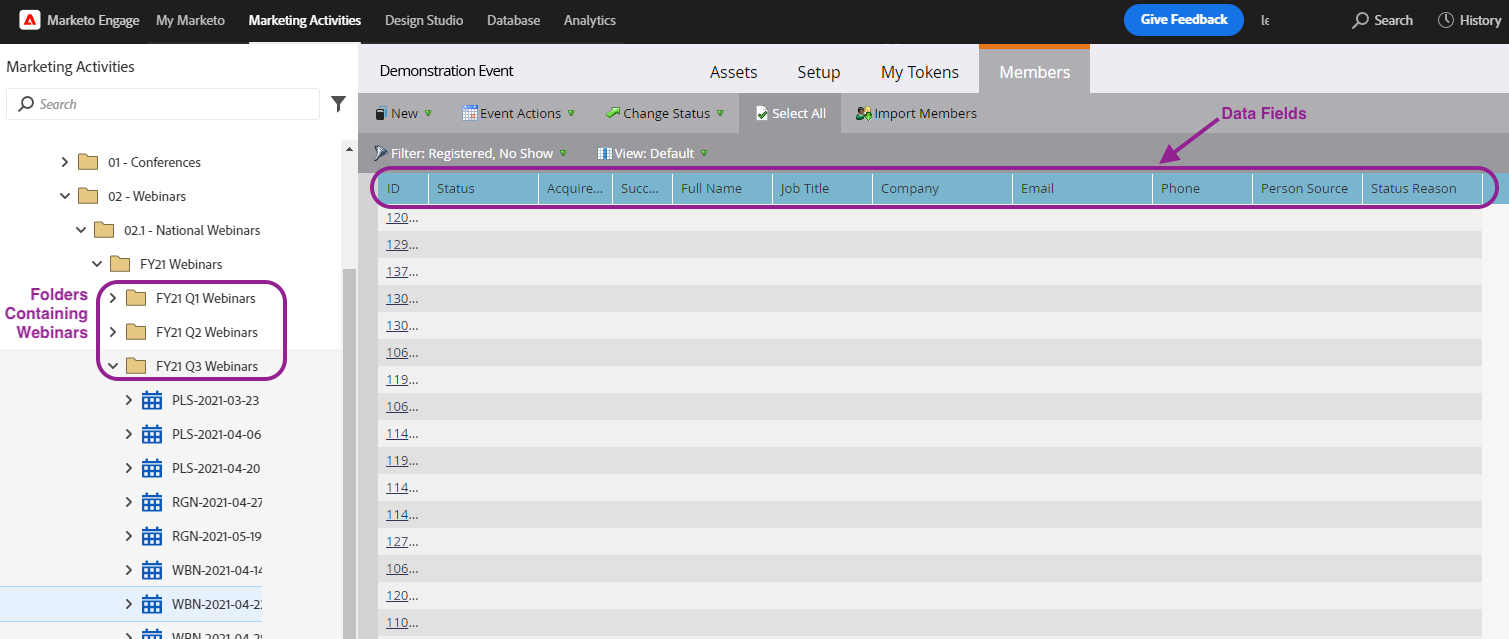This screenshot has height=639, width=1509.
Task: Open the View: Default dropdown
Action: click(x=704, y=154)
